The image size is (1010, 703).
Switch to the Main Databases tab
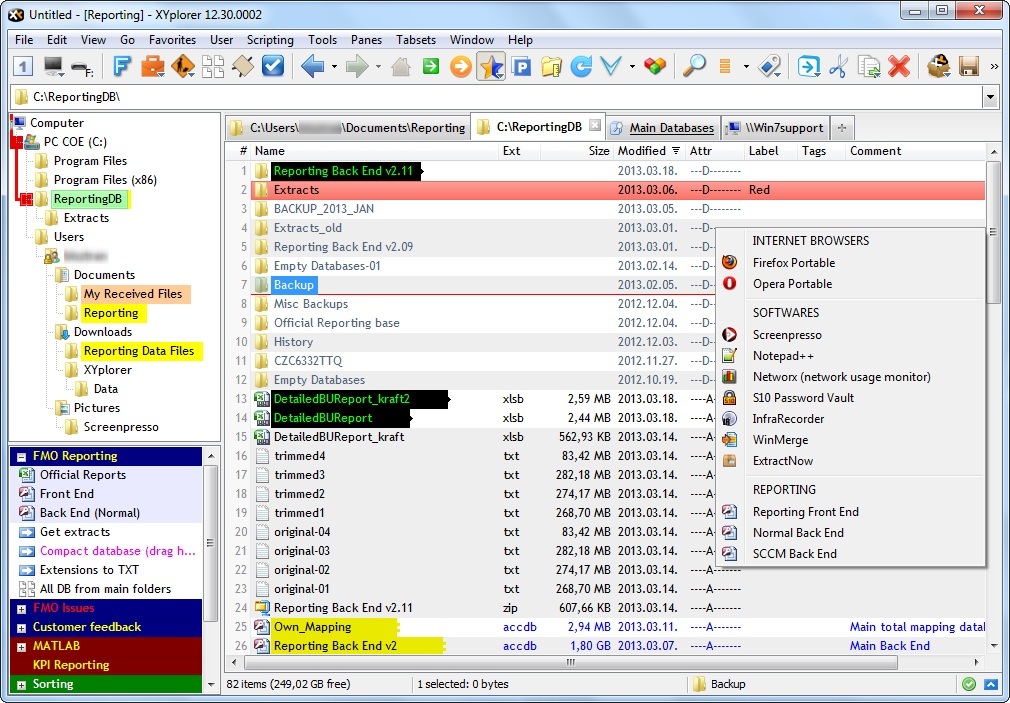coord(671,128)
